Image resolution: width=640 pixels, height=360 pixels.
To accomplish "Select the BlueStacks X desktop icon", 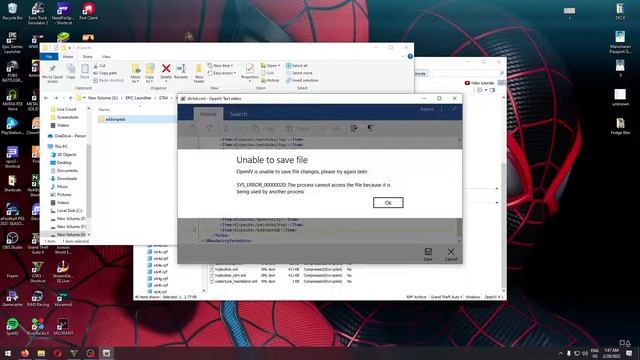I will (x=38, y=327).
